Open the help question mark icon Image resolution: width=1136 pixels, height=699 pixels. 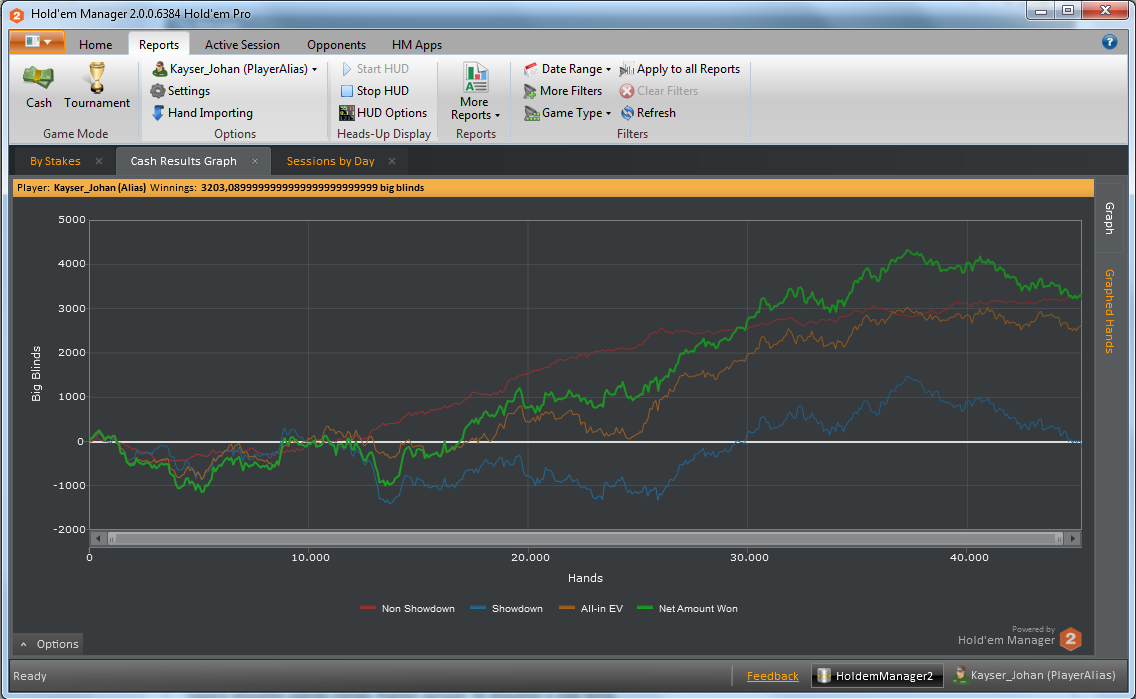pyautogui.click(x=1109, y=41)
